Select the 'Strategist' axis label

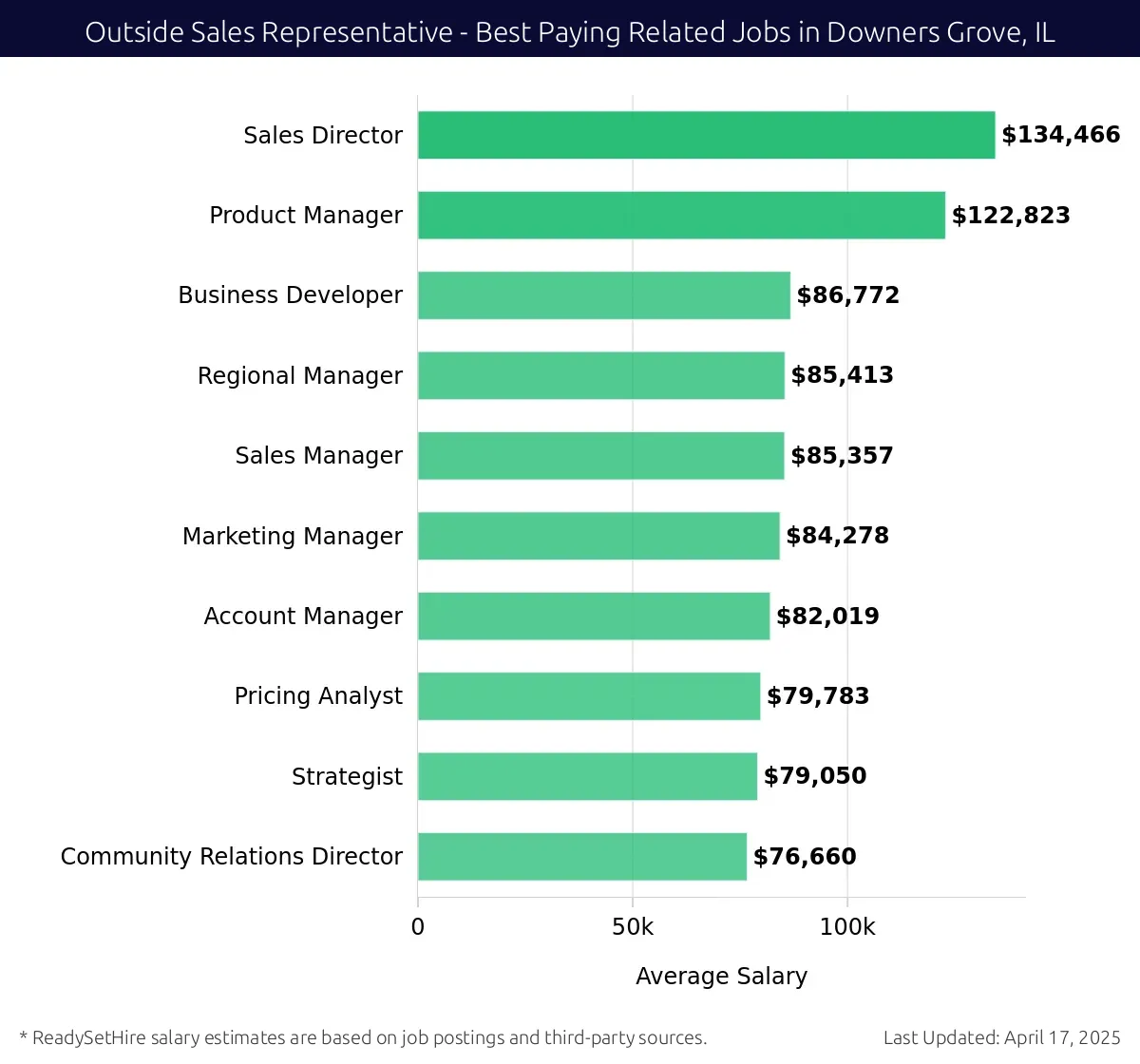(347, 777)
